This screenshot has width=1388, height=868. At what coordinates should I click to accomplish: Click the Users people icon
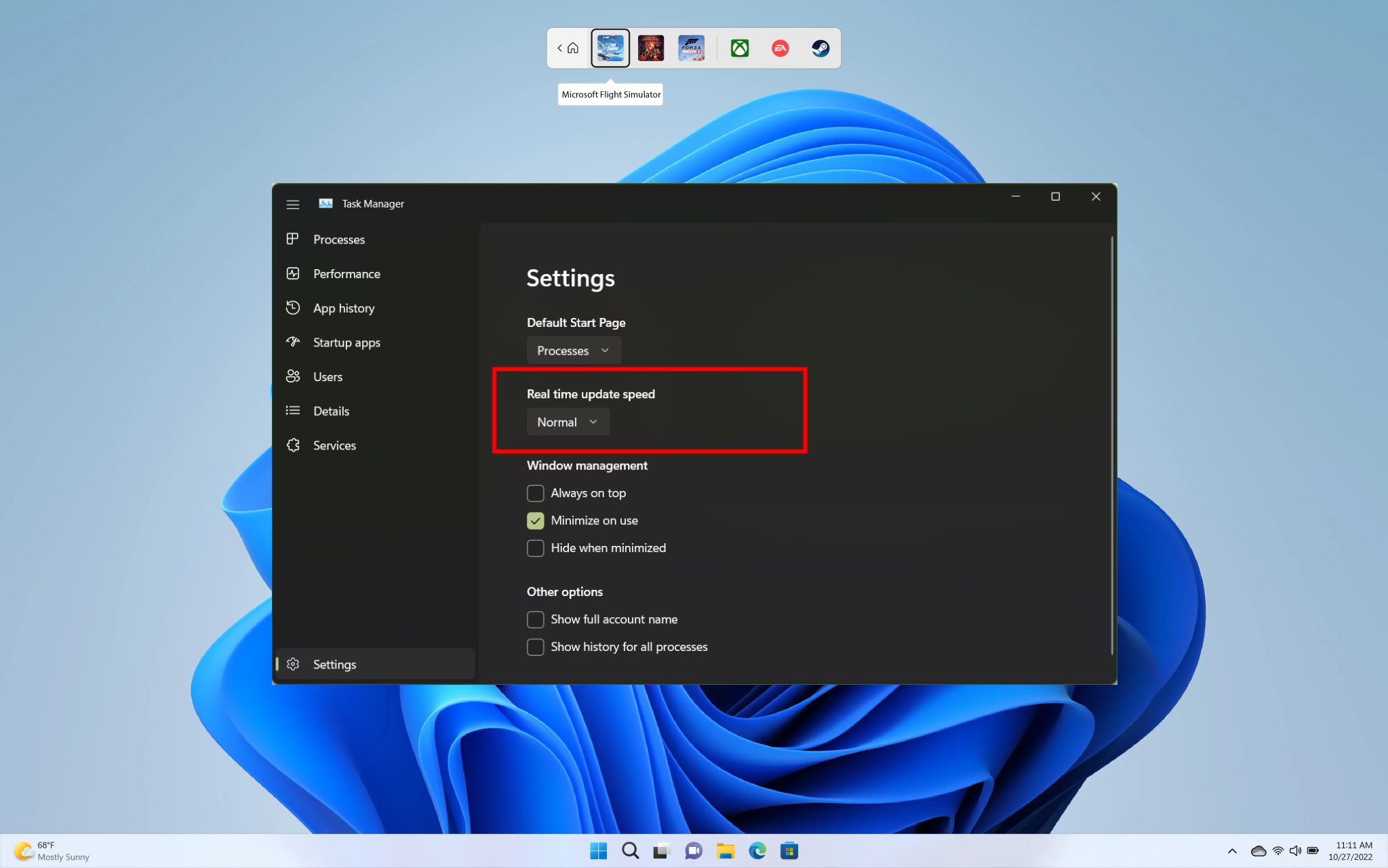293,376
